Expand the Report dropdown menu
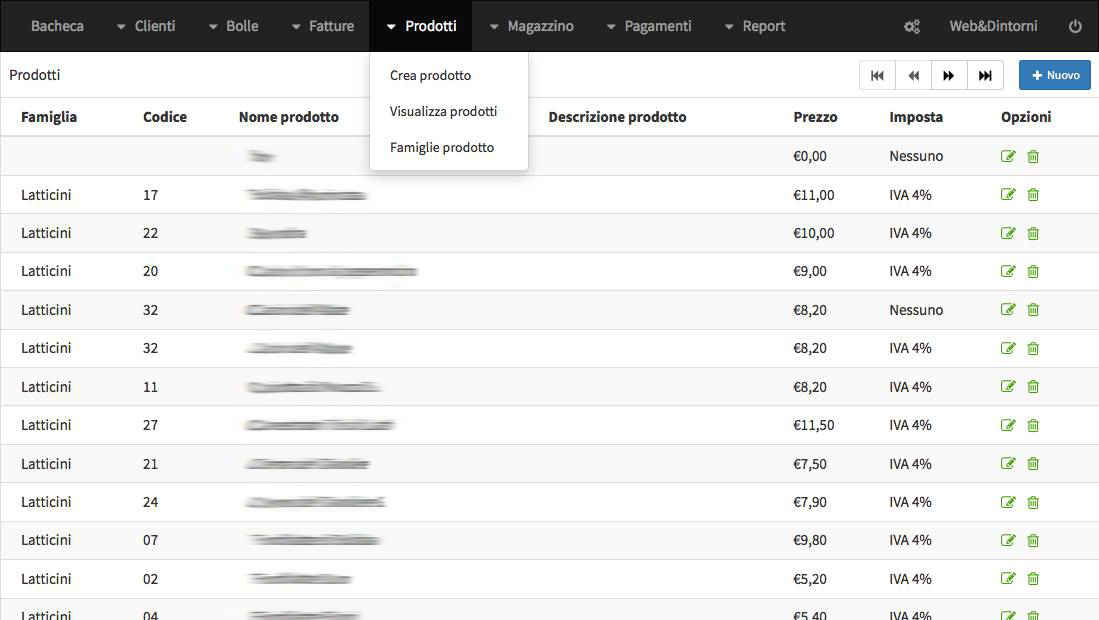 point(755,26)
